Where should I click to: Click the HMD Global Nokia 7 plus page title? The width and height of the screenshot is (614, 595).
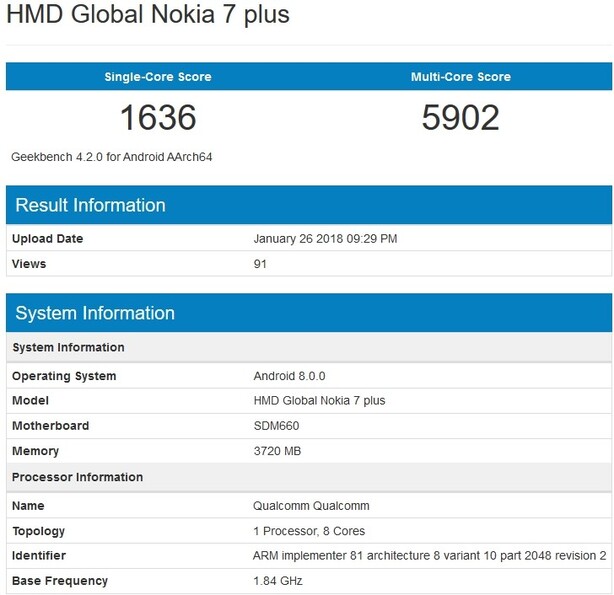coord(149,16)
